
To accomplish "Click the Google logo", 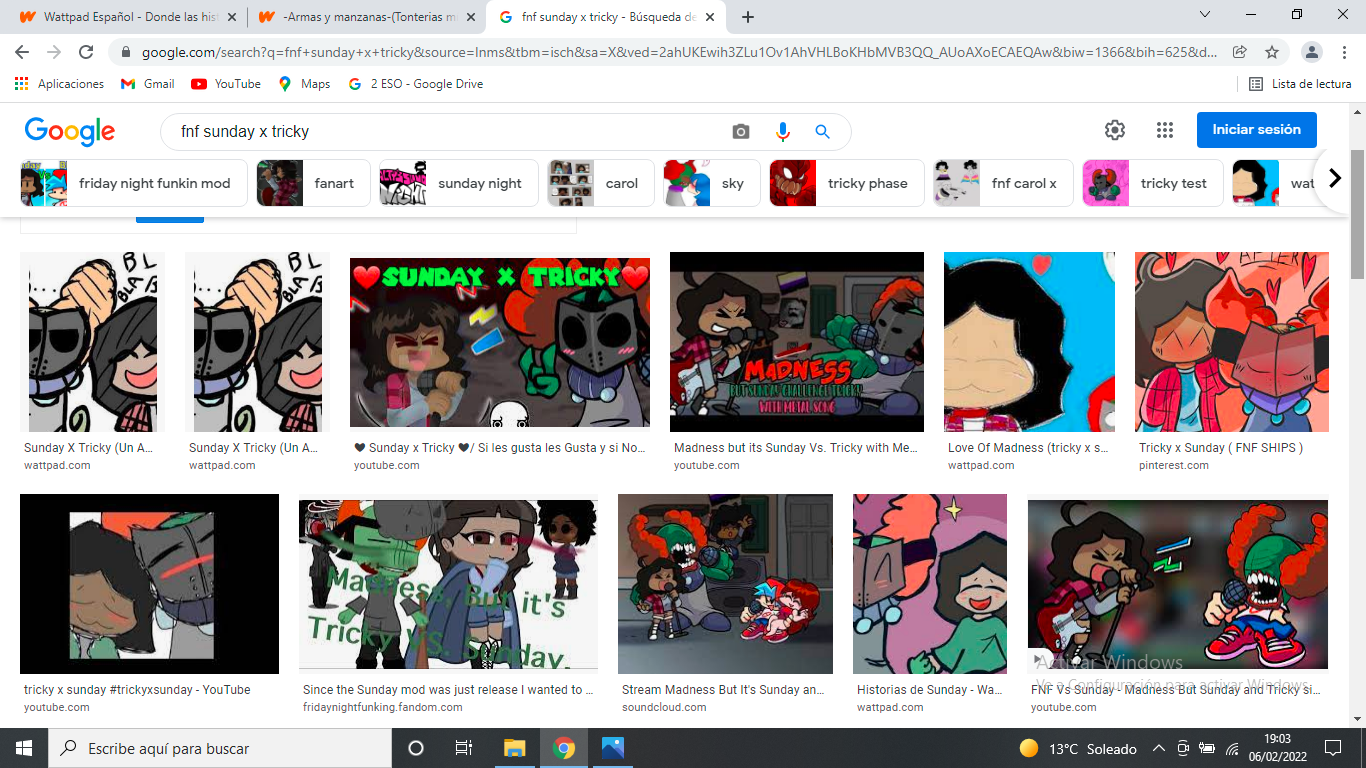I will click(x=70, y=131).
